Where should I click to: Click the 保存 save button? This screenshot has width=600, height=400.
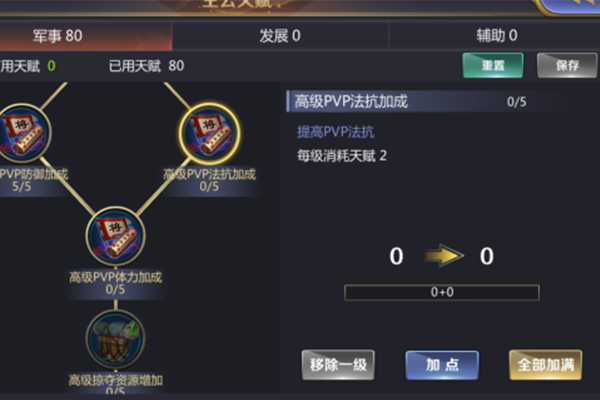click(568, 65)
